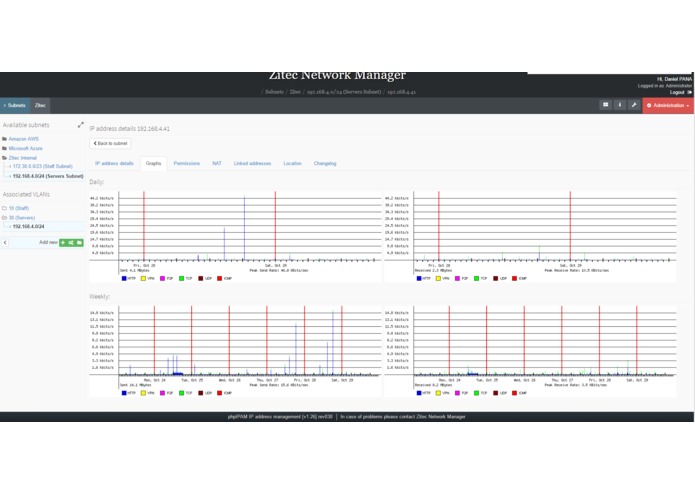Collapse the sidebar with left chevron button
Screen dimensions: 695x494
point(5,242)
